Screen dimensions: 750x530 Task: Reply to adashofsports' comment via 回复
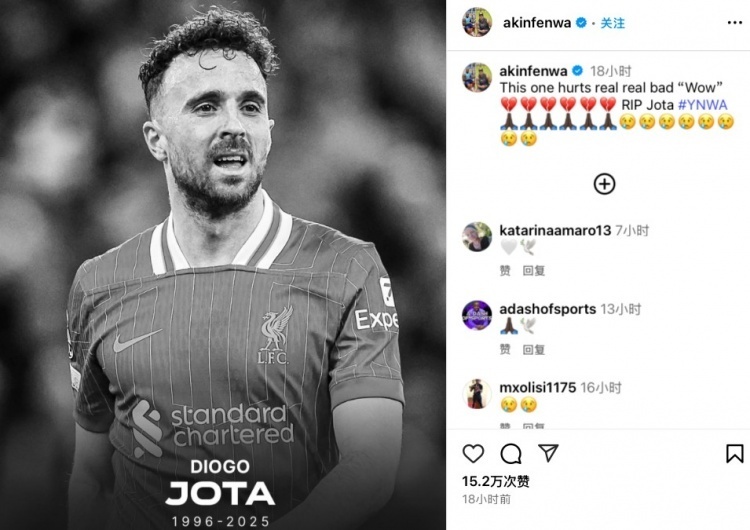[534, 350]
